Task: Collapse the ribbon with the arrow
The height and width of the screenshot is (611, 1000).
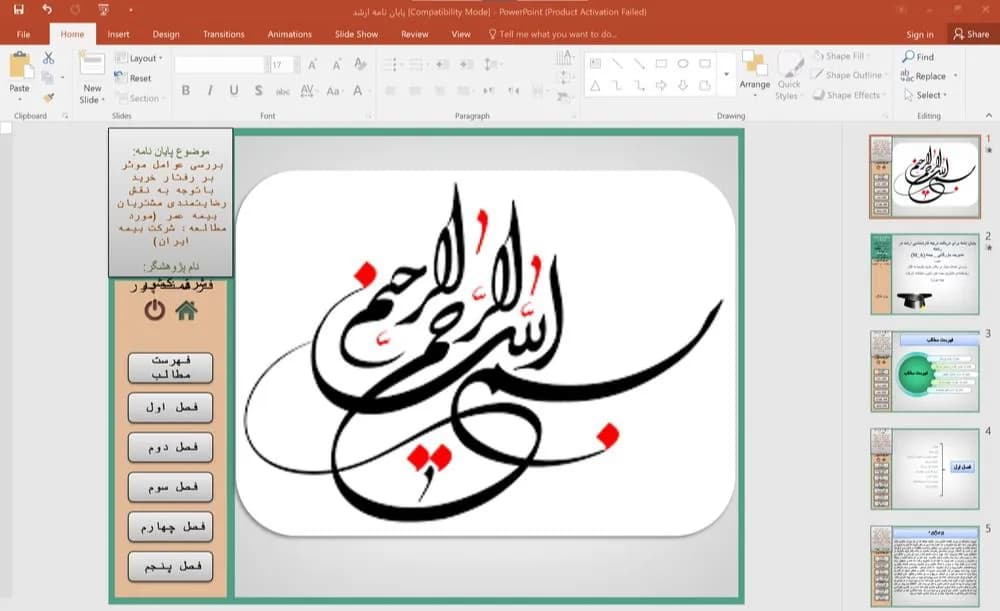Action: [989, 115]
